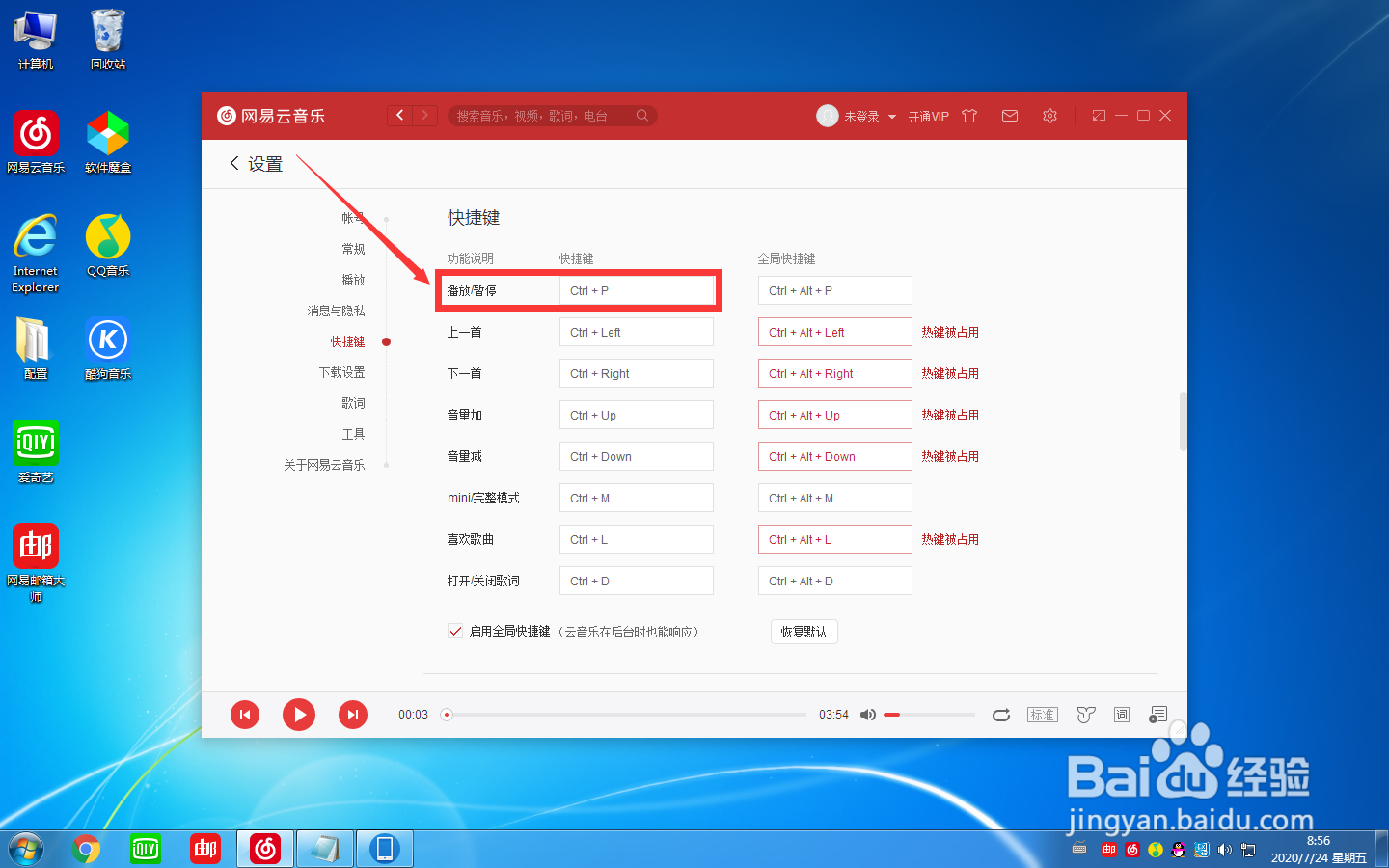Start playback with the red play button
This screenshot has height=868, width=1389.
click(299, 715)
